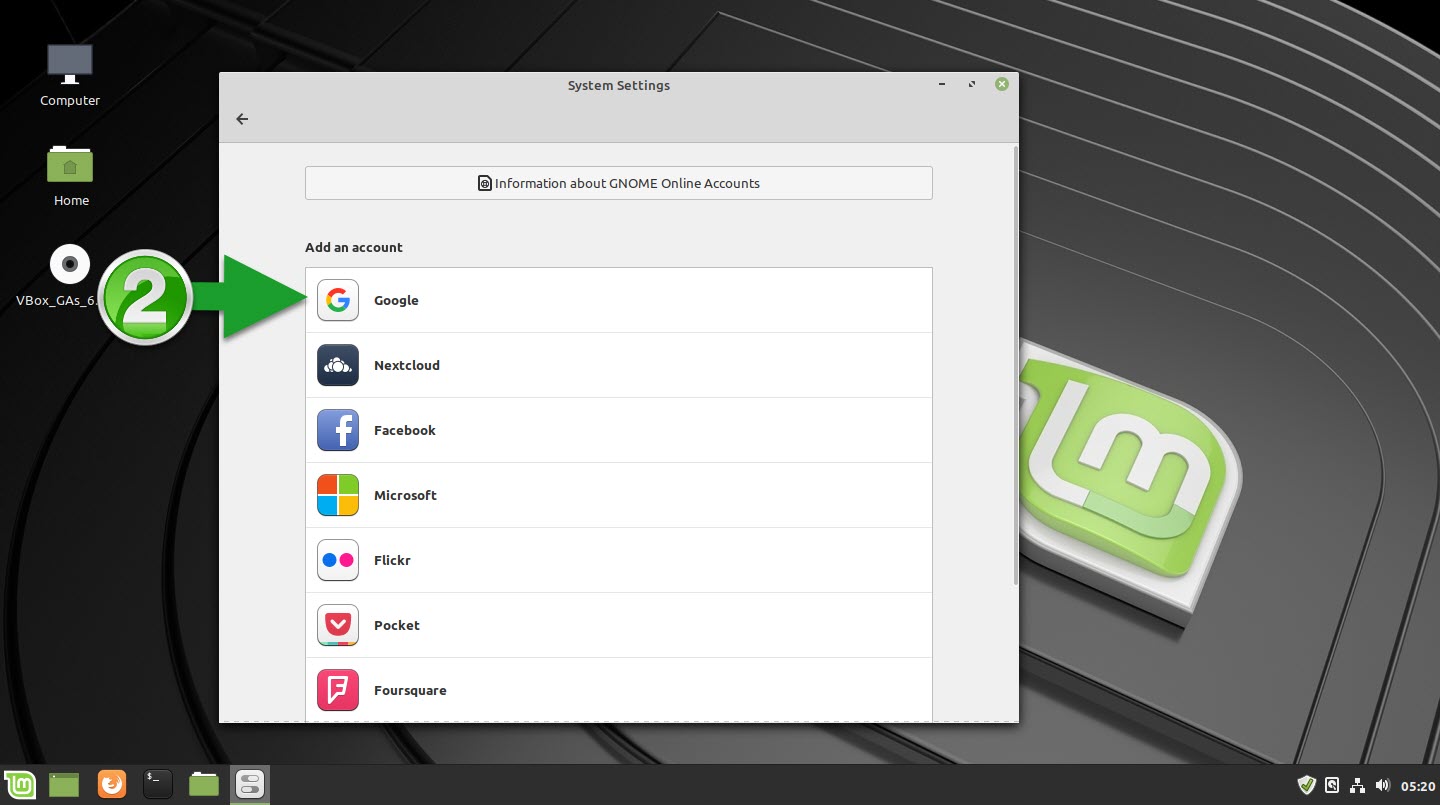Click the Flickr two-dot icon

click(x=338, y=560)
